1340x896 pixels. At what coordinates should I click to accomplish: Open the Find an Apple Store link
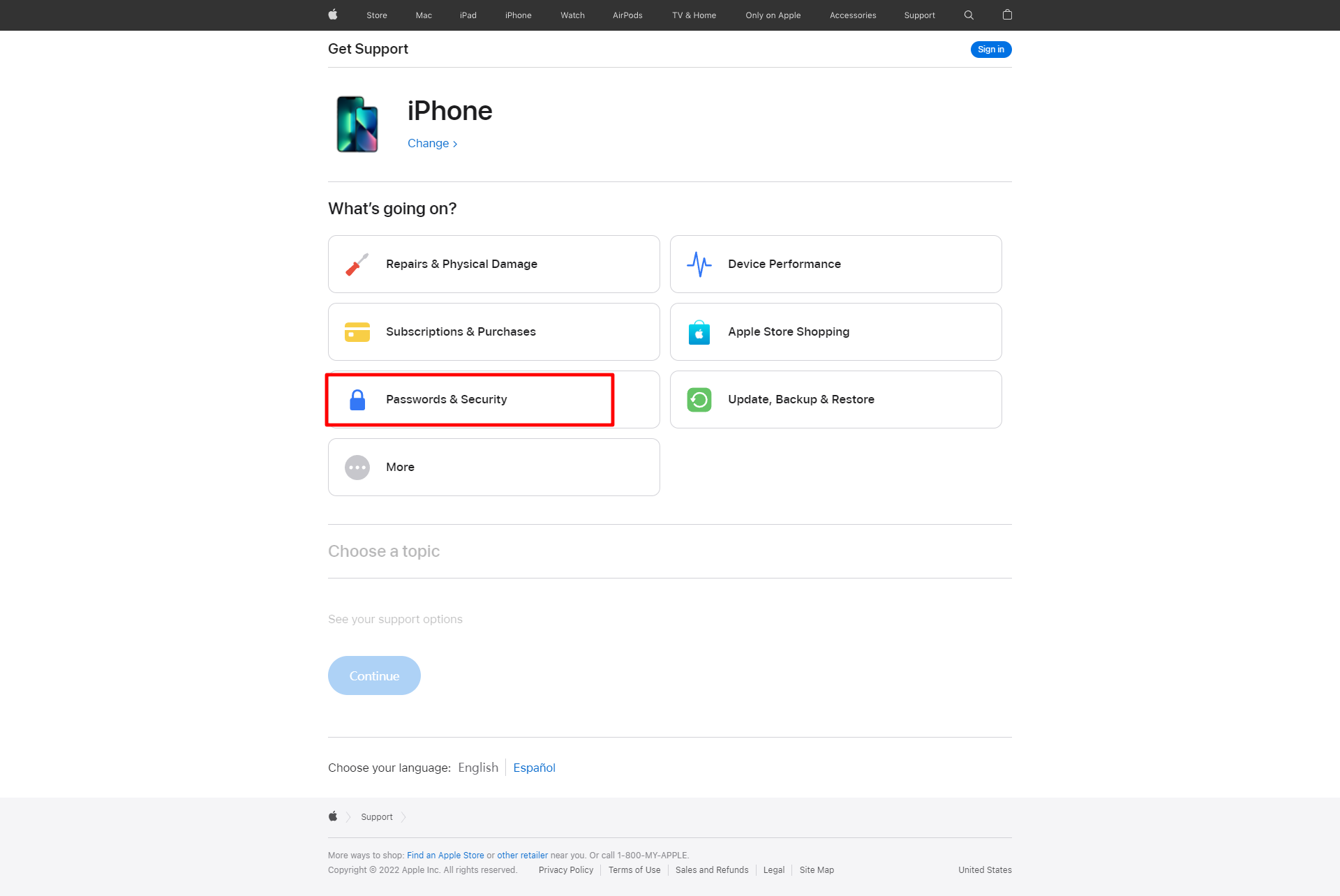tap(445, 856)
